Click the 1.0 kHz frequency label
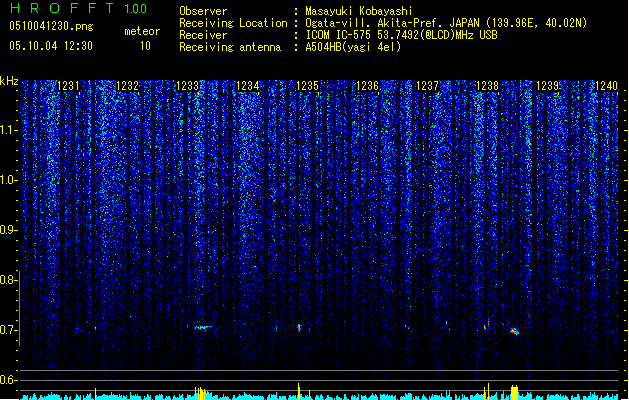The image size is (629, 400). [9, 180]
